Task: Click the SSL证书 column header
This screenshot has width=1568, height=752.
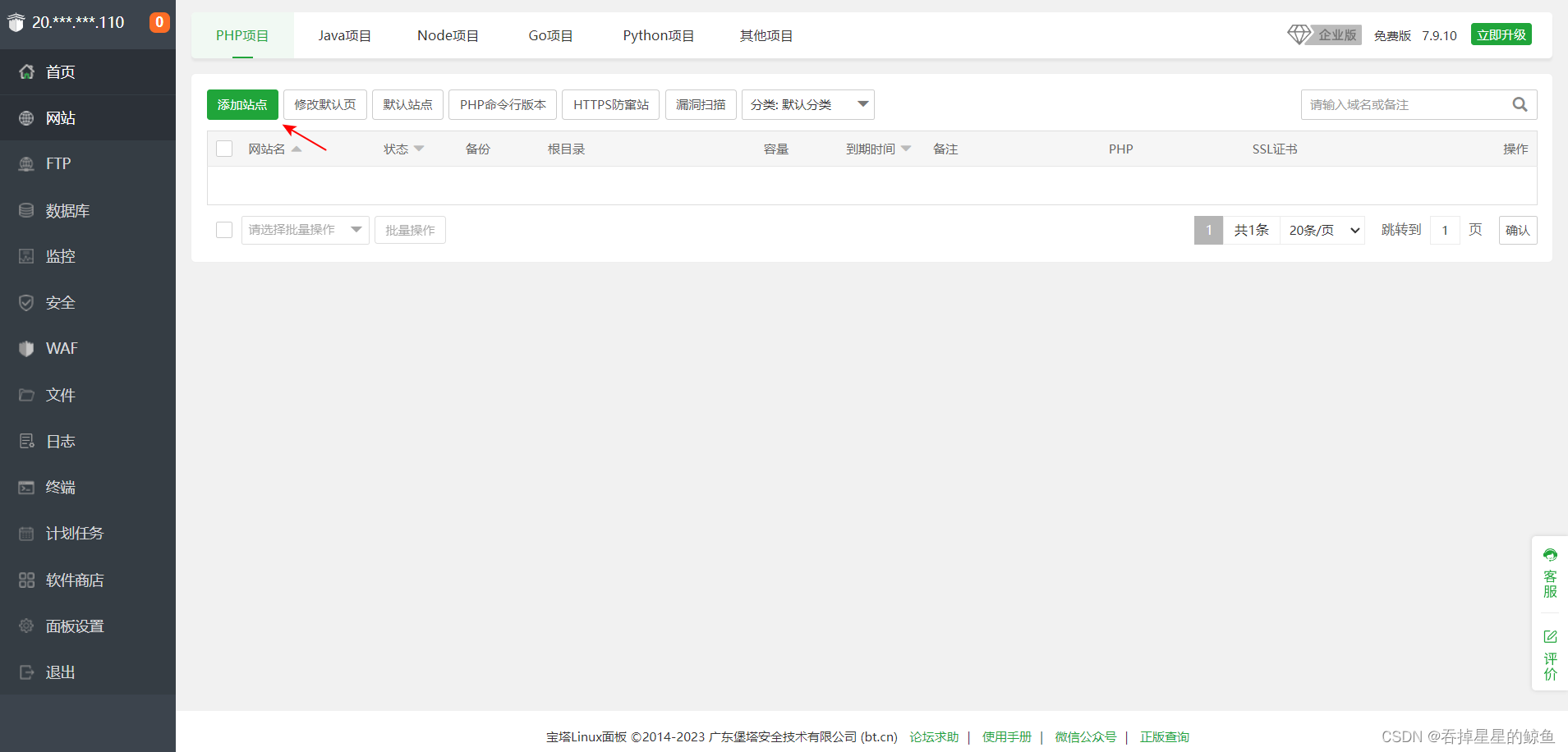Action: click(1275, 149)
